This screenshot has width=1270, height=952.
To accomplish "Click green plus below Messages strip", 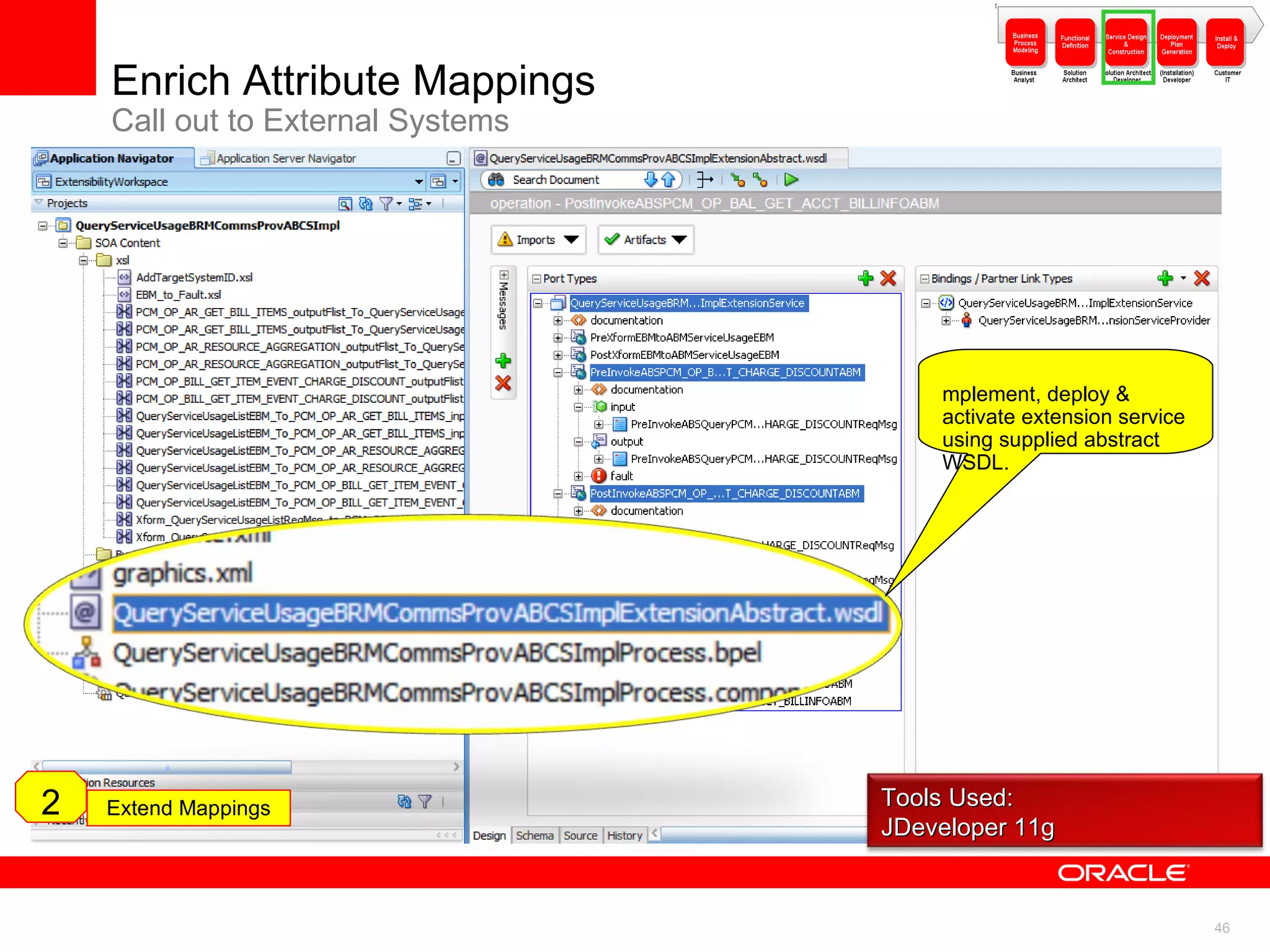I will (x=503, y=361).
